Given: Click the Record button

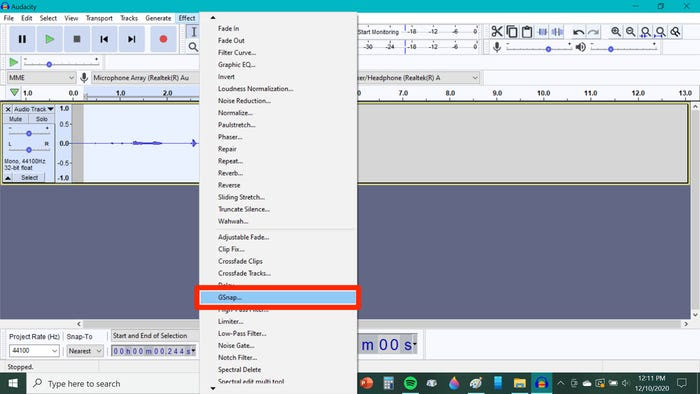Looking at the screenshot, I should click(163, 39).
